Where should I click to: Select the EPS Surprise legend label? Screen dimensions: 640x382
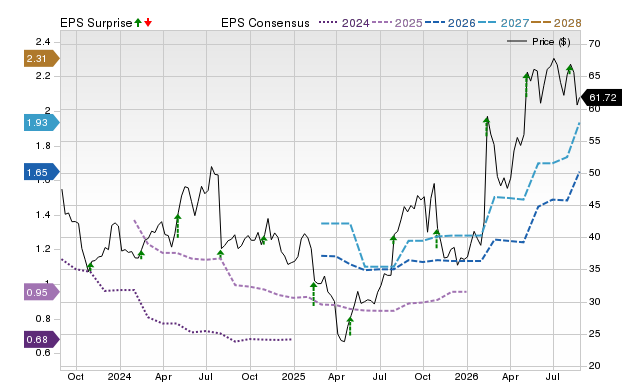[x=96, y=23]
